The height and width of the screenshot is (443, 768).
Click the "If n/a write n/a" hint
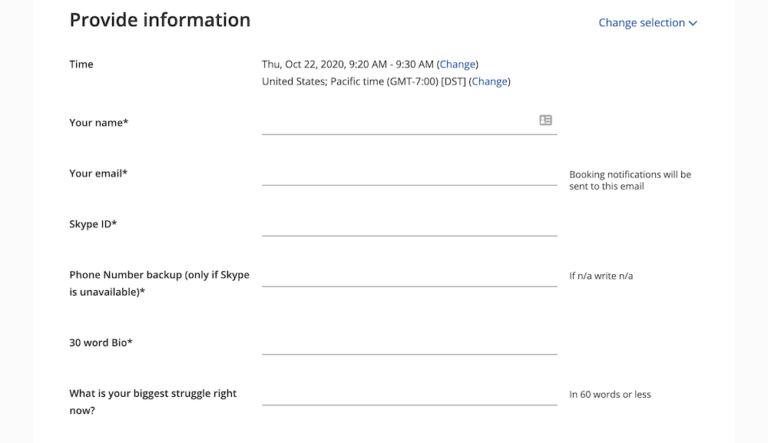pyautogui.click(x=600, y=276)
